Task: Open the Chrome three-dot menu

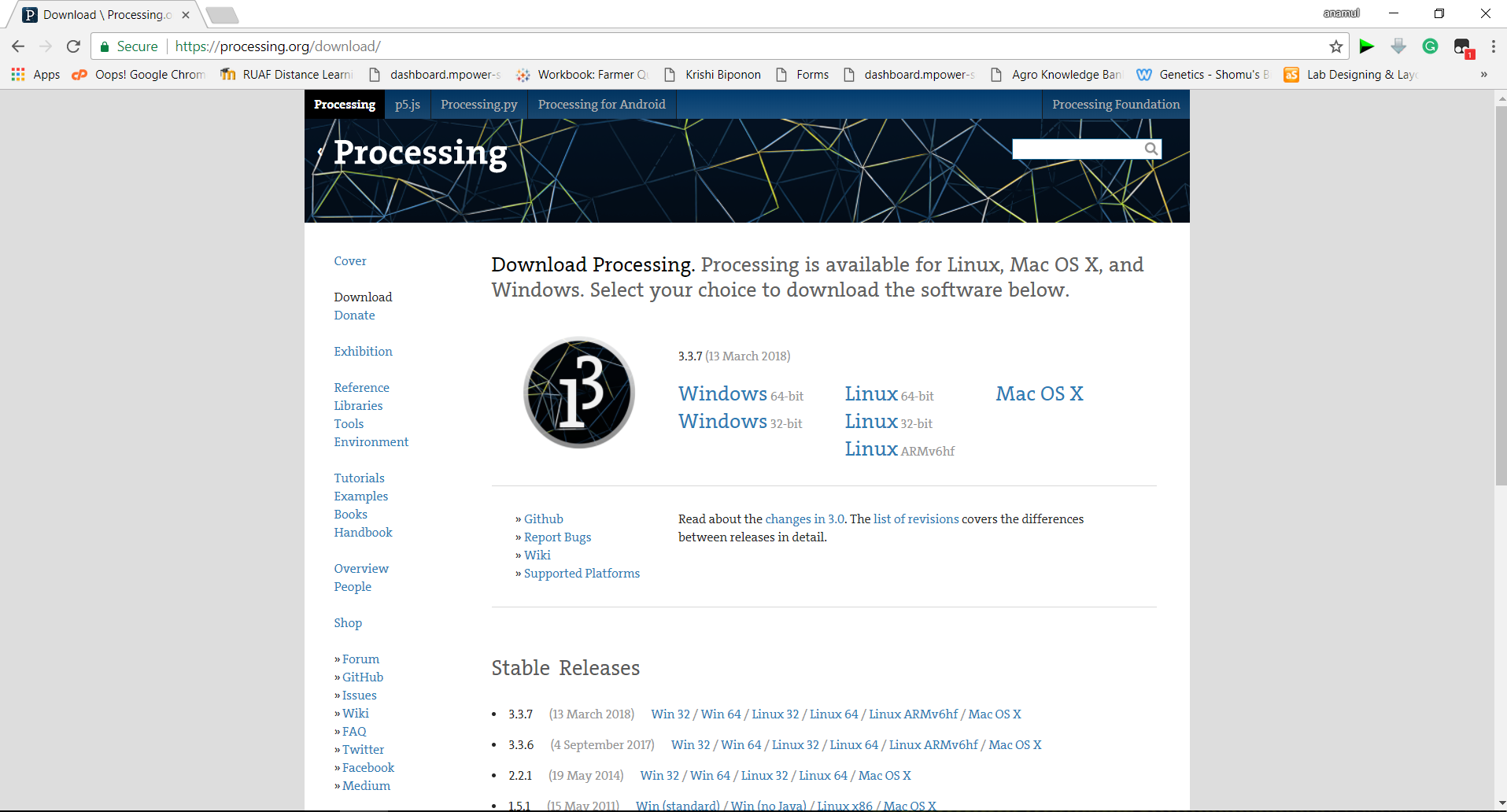Action: [x=1493, y=46]
